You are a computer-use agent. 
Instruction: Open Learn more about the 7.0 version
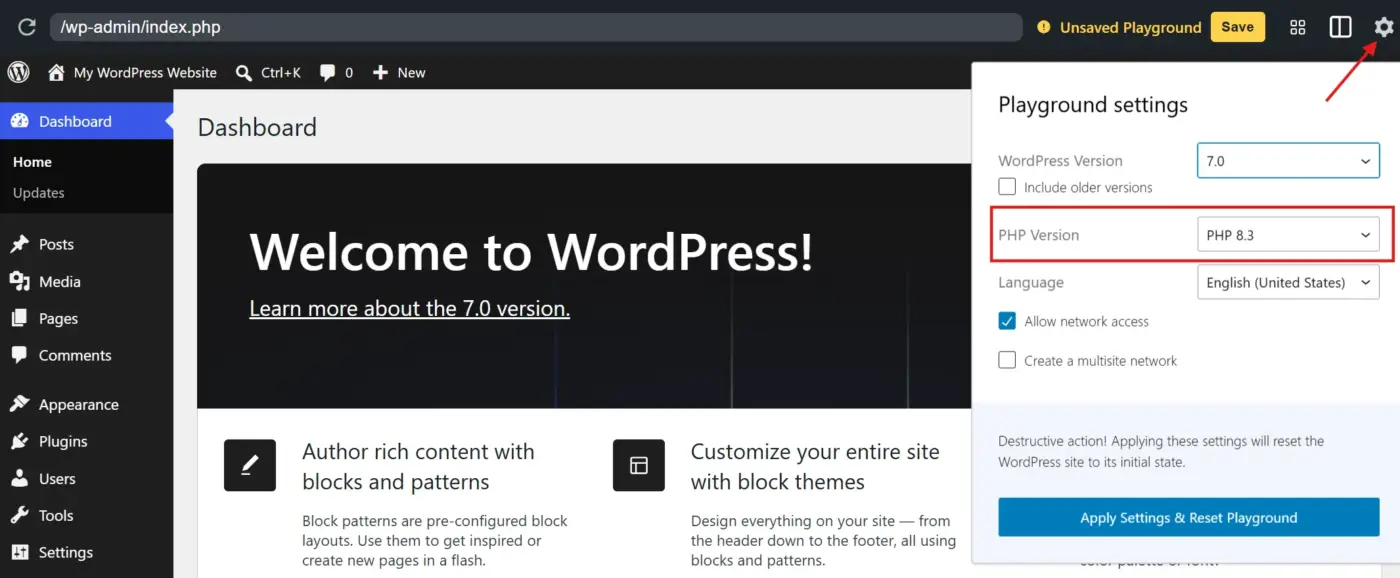click(x=409, y=308)
